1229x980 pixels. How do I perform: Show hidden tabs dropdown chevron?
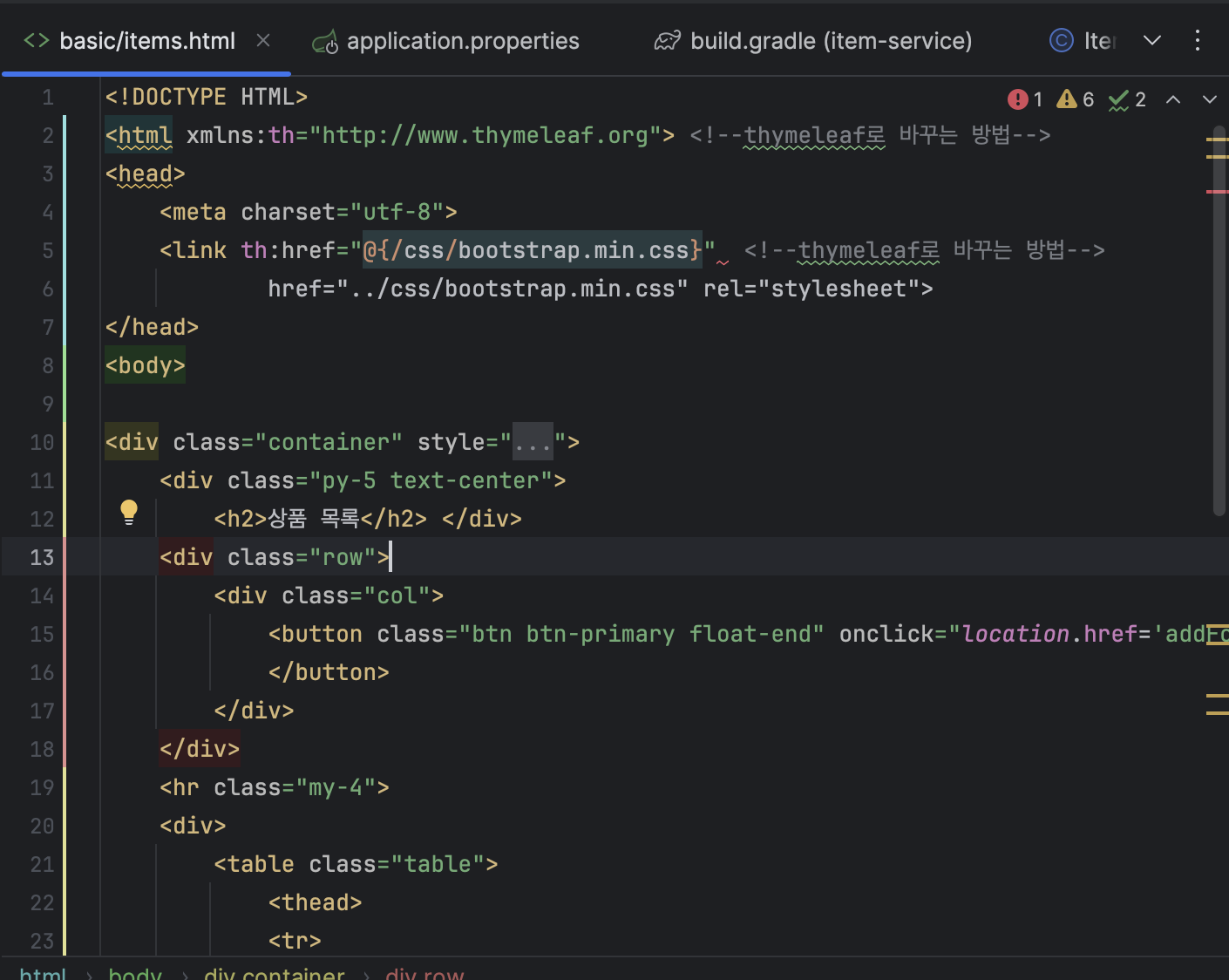1151,40
